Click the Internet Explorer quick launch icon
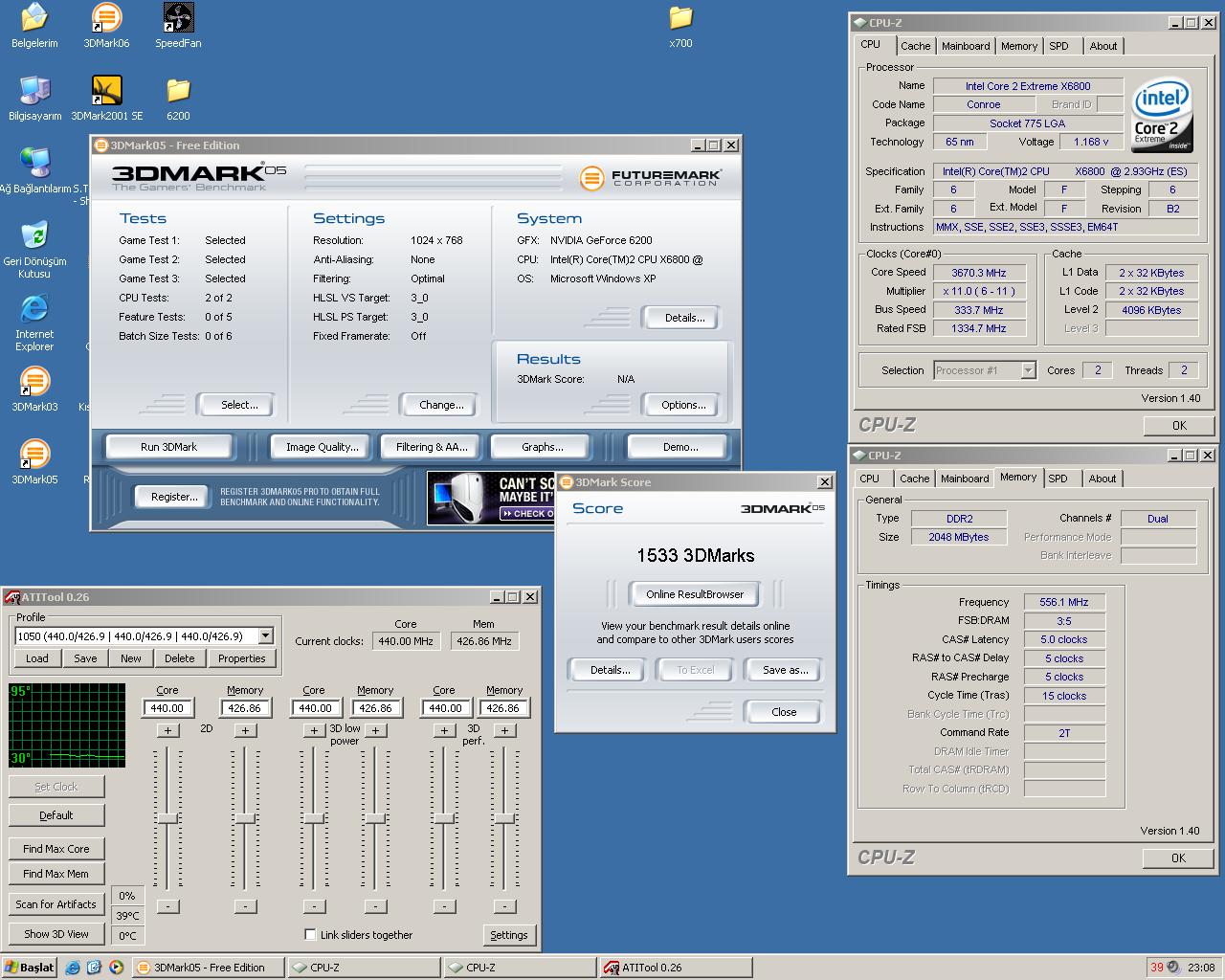1225x980 pixels. tap(73, 968)
